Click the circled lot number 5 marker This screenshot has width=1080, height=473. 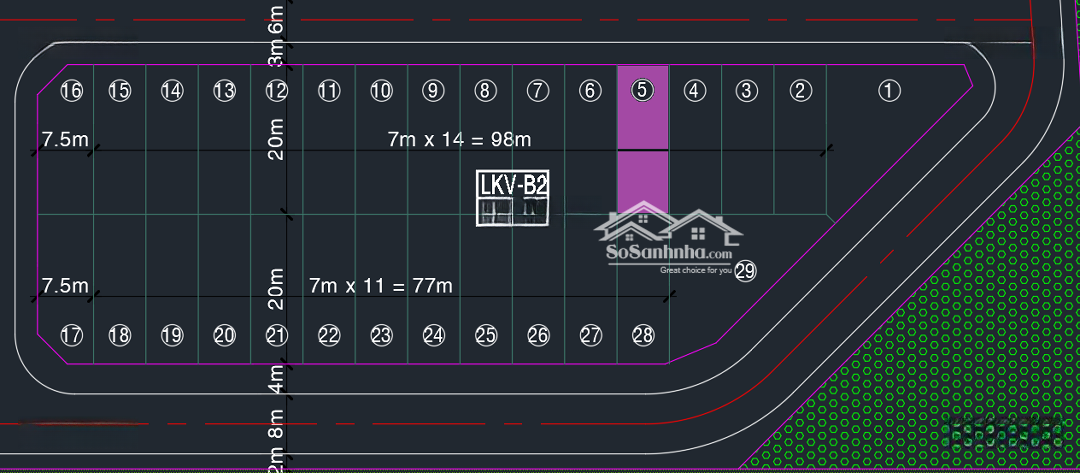pos(643,91)
